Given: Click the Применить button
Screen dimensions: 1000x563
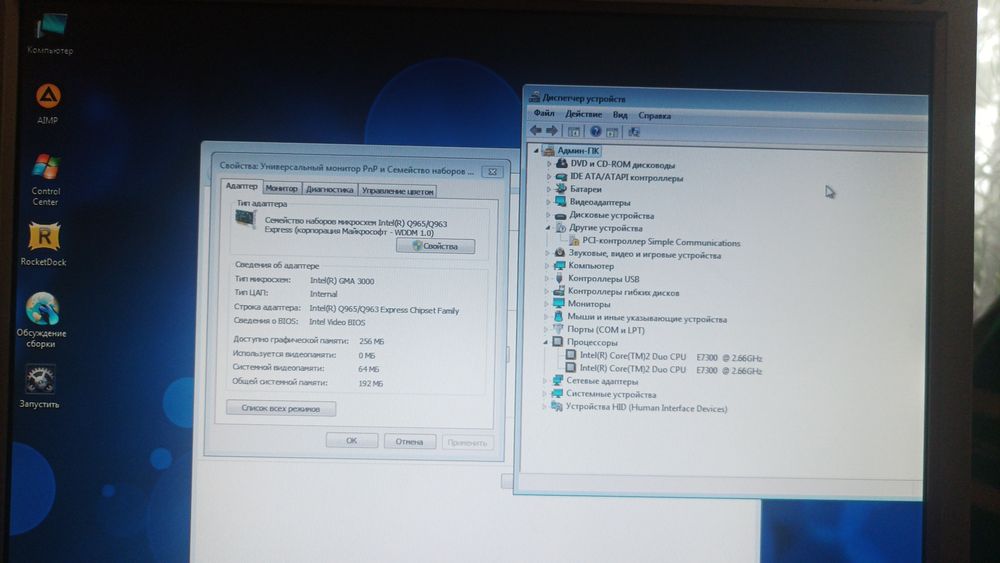Looking at the screenshot, I should click(x=467, y=442).
